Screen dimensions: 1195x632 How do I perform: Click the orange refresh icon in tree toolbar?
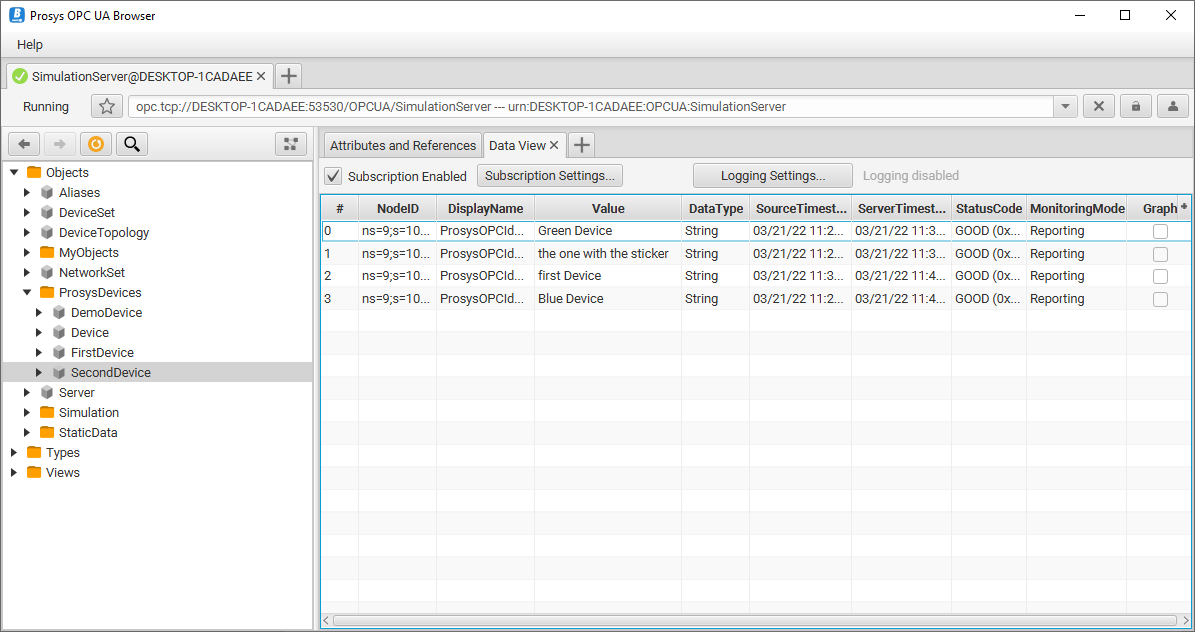tap(95, 144)
